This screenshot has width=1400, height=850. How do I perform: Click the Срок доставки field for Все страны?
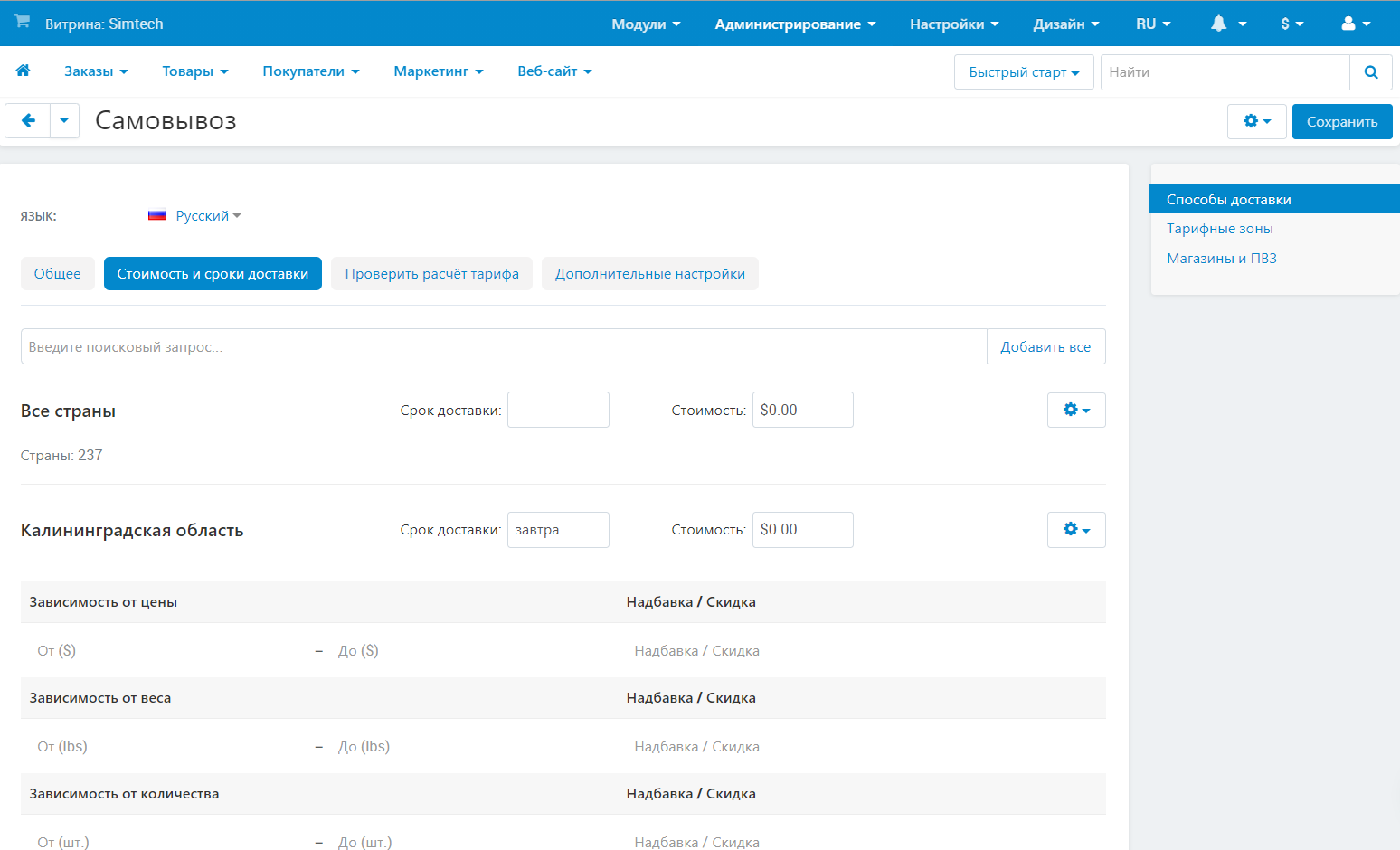click(x=558, y=411)
